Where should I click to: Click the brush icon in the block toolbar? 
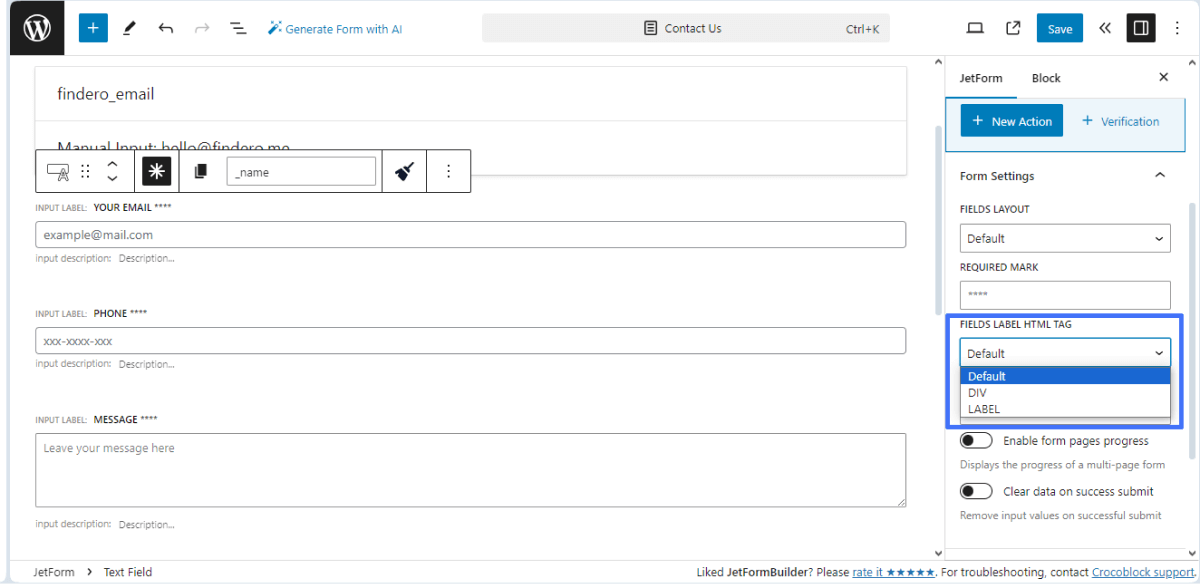(x=404, y=170)
